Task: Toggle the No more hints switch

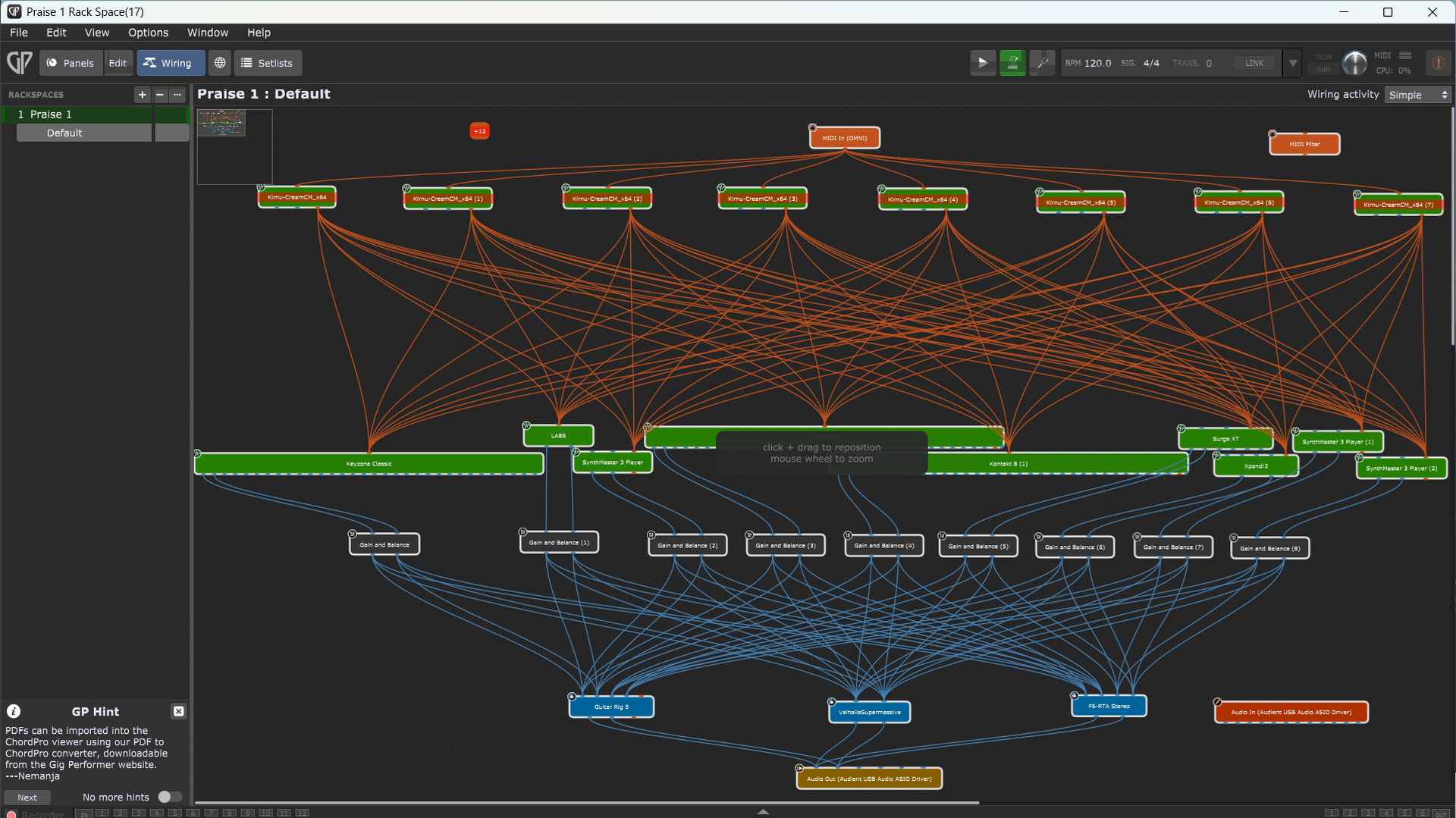Action: (169, 797)
